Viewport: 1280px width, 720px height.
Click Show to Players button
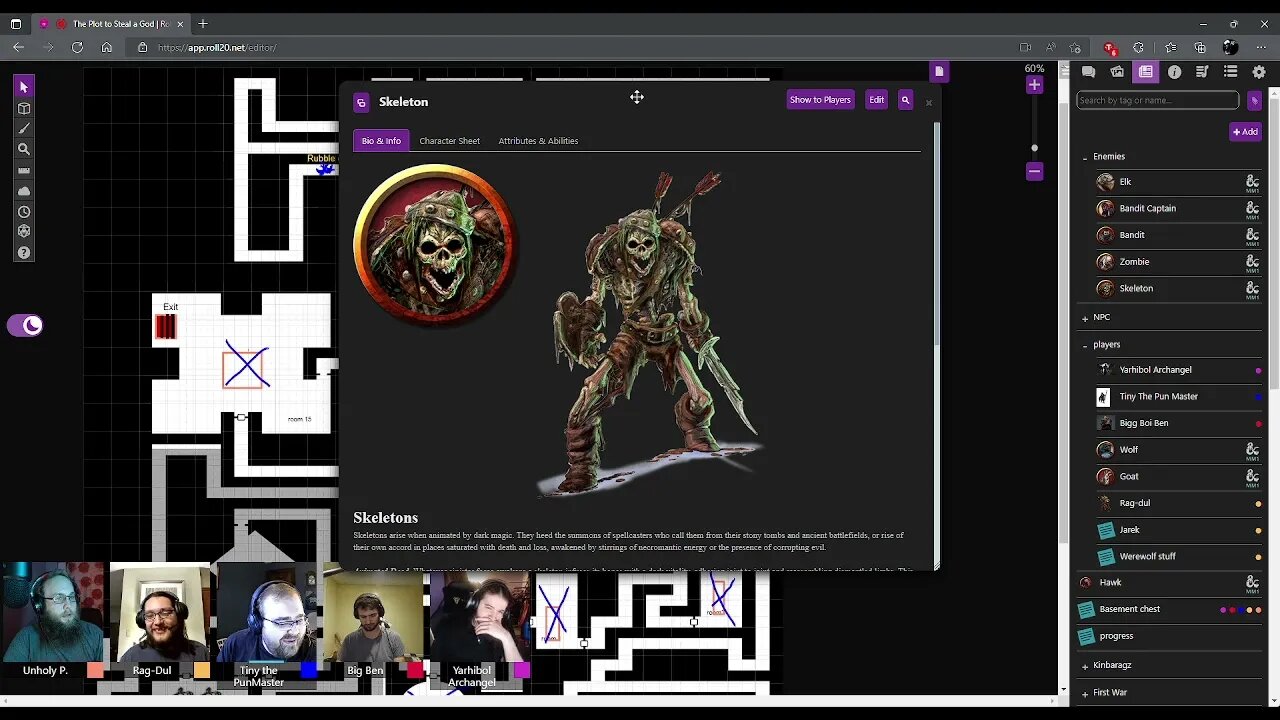tap(820, 100)
